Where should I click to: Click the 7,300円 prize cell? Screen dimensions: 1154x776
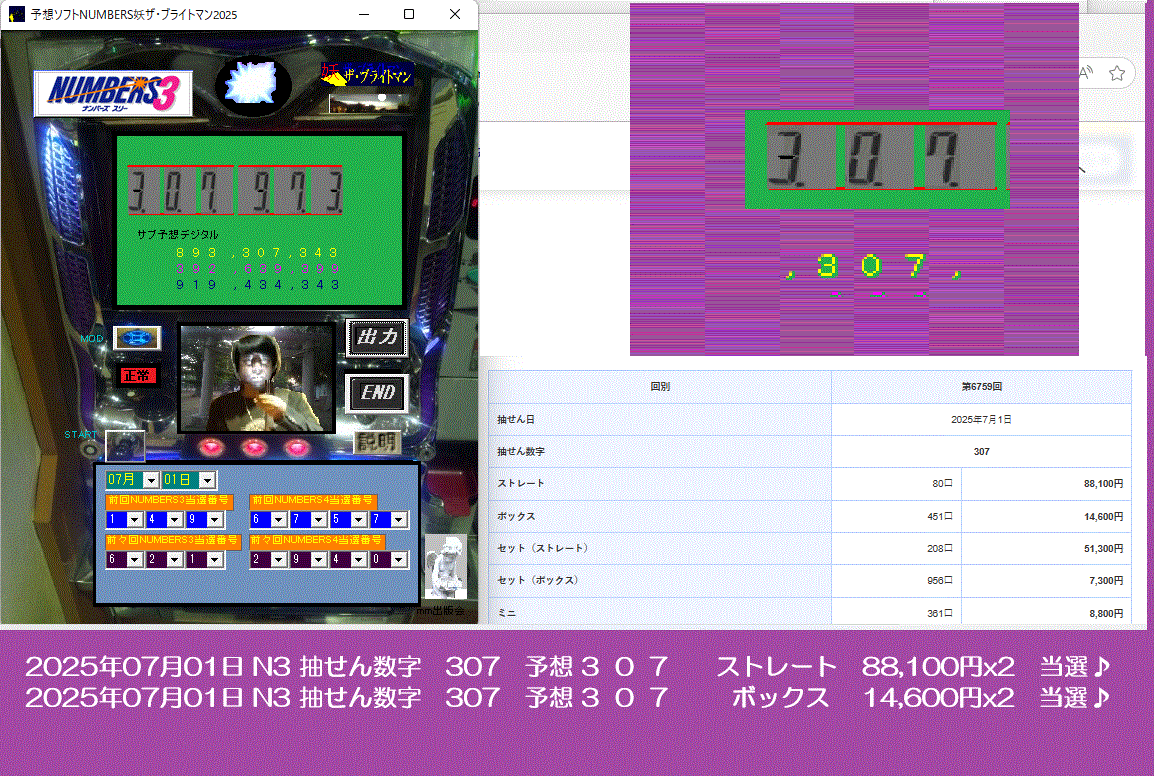pyautogui.click(x=1047, y=580)
